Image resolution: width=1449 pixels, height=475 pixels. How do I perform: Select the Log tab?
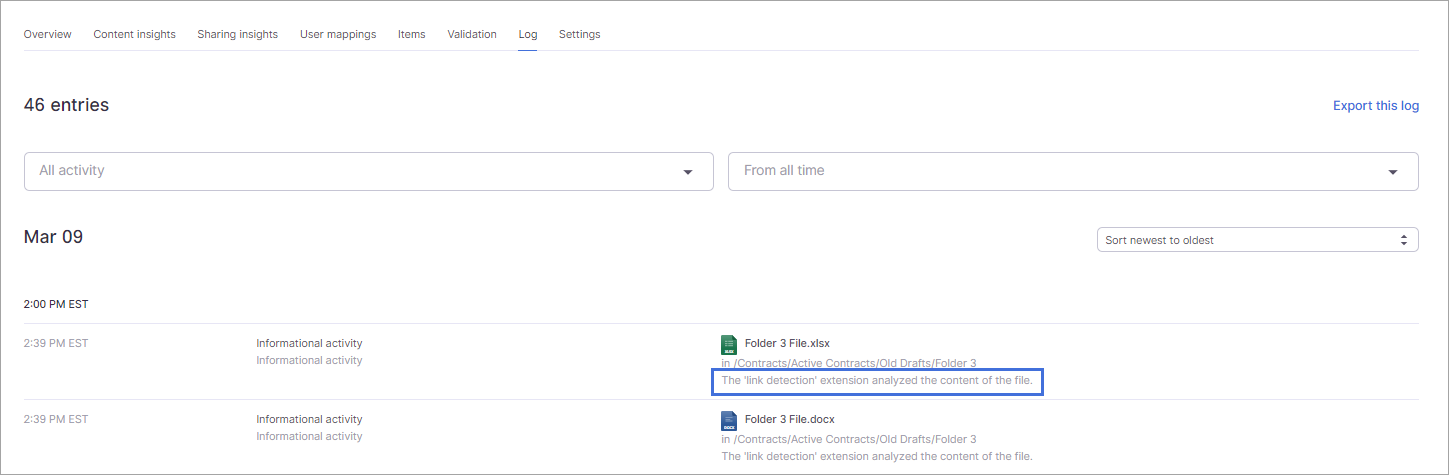[528, 34]
